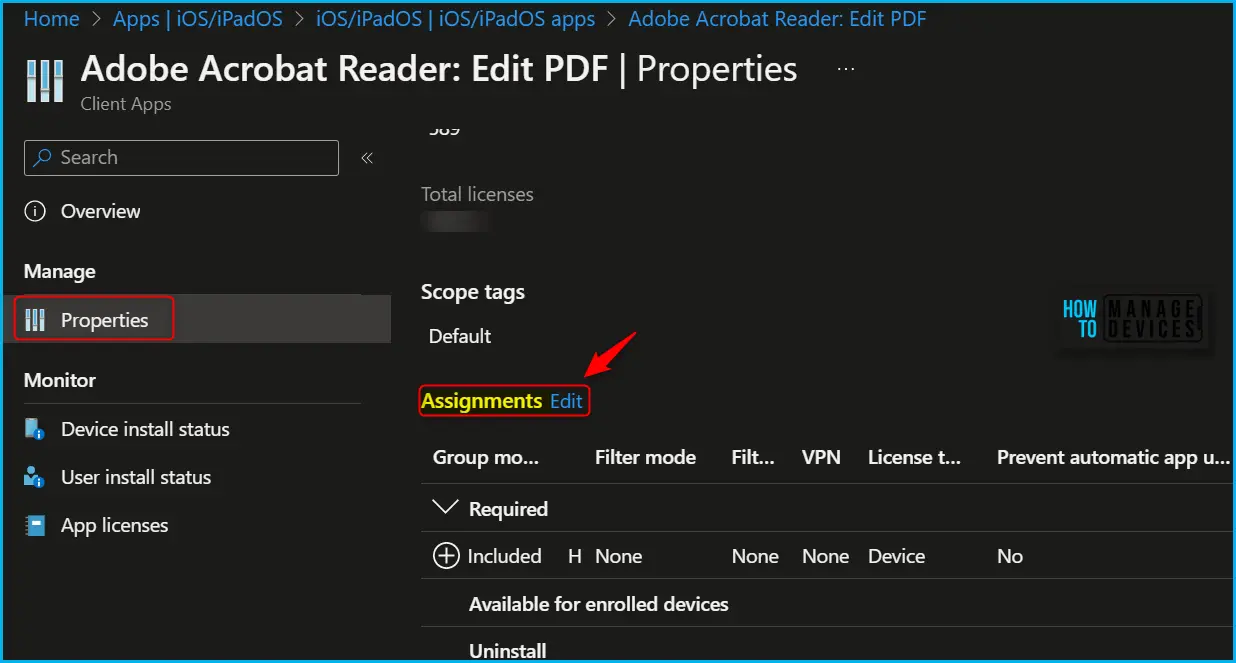The image size is (1236, 663).
Task: Click the Assignments heading
Action: tap(482, 401)
